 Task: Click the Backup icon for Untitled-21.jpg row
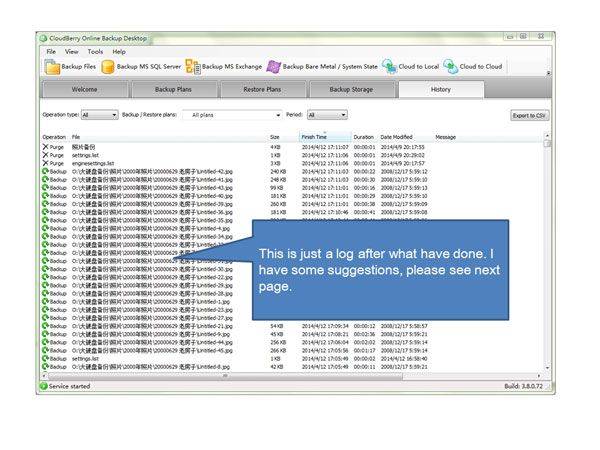click(x=46, y=326)
